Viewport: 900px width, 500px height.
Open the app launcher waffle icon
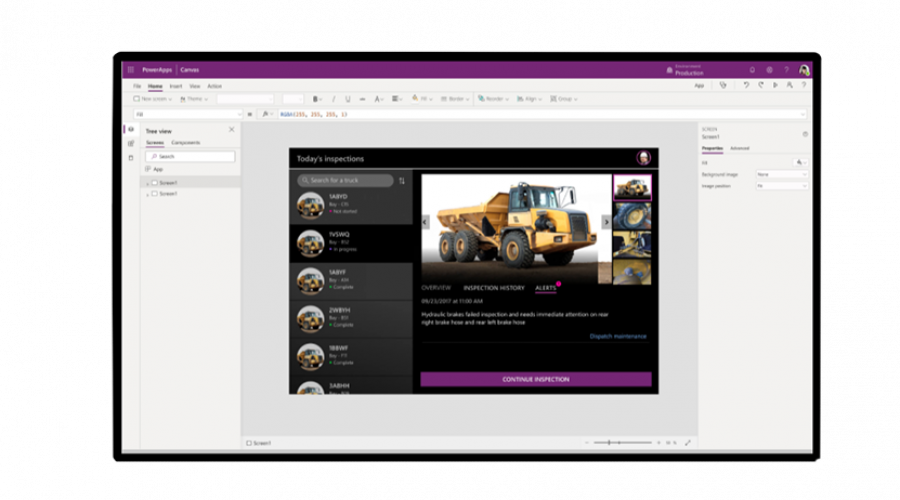click(x=130, y=70)
